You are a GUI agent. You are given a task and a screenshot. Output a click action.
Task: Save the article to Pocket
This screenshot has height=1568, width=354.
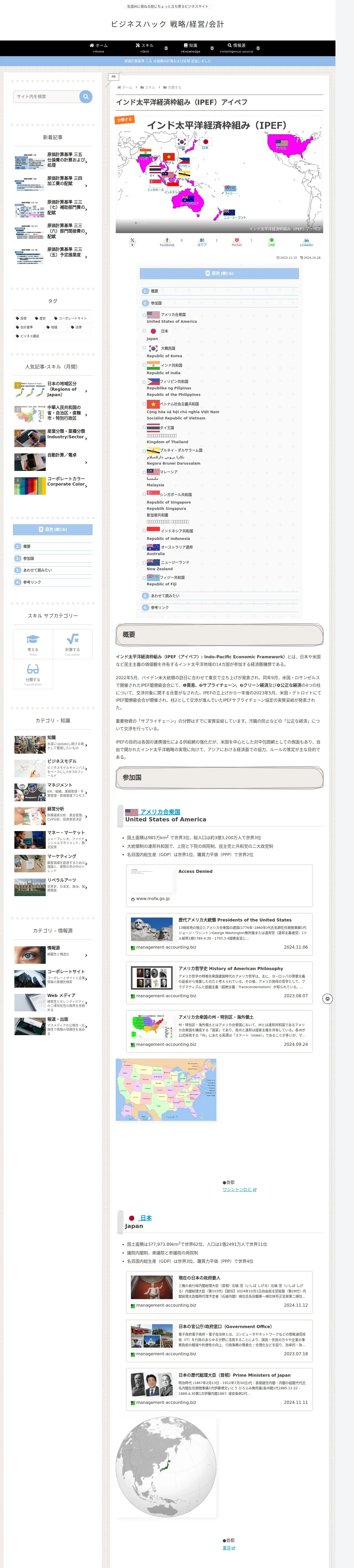(x=237, y=242)
